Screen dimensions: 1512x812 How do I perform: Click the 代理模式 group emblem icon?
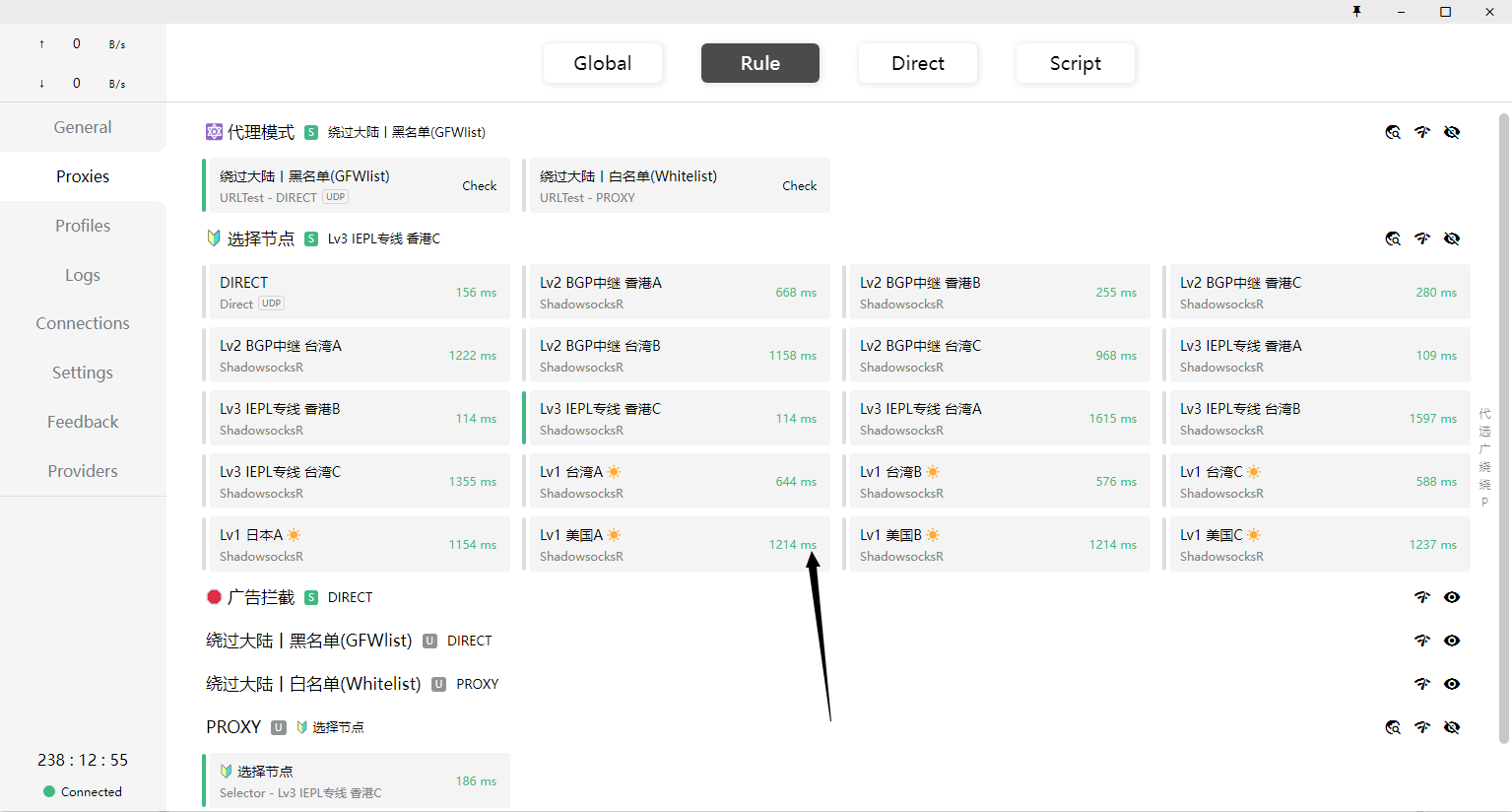pos(214,132)
